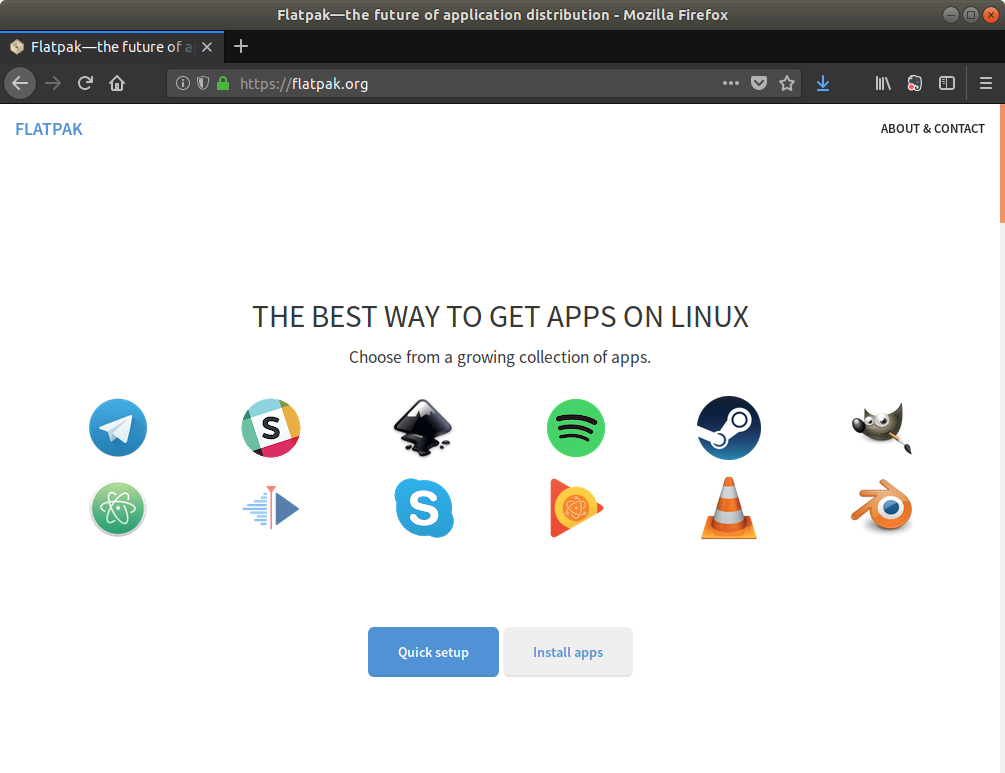Open page actions three-dot menu
Viewport: 1005px width, 773px height.
pos(731,84)
